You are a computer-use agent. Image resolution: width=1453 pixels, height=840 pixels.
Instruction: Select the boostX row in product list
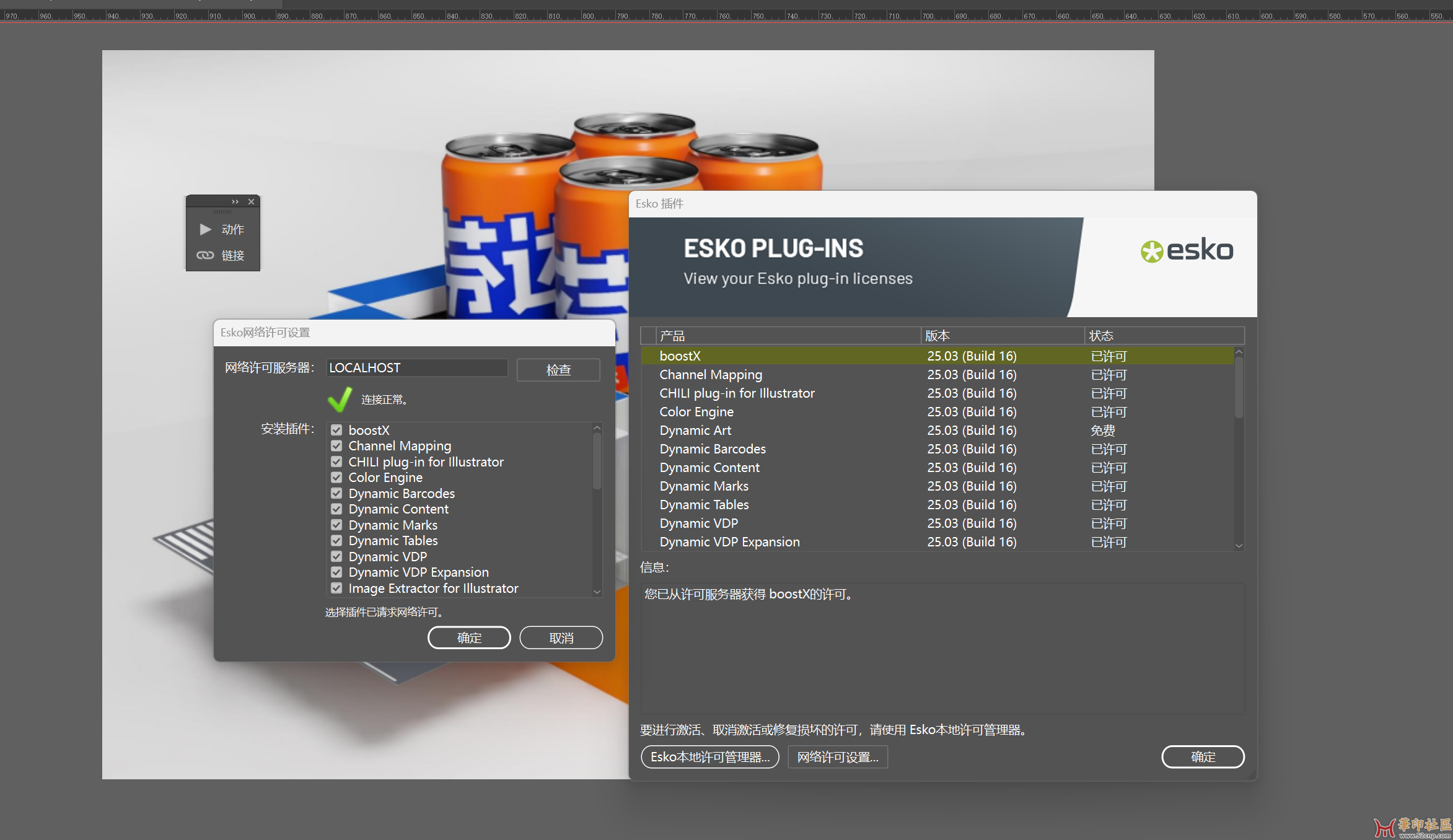(x=937, y=356)
